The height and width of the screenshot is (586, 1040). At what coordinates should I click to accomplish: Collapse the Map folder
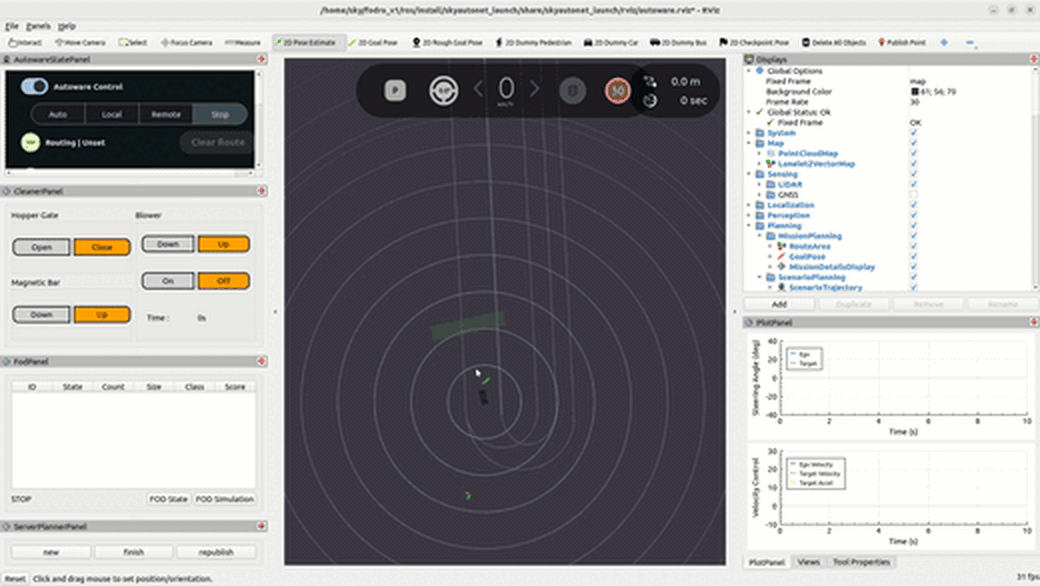point(749,143)
